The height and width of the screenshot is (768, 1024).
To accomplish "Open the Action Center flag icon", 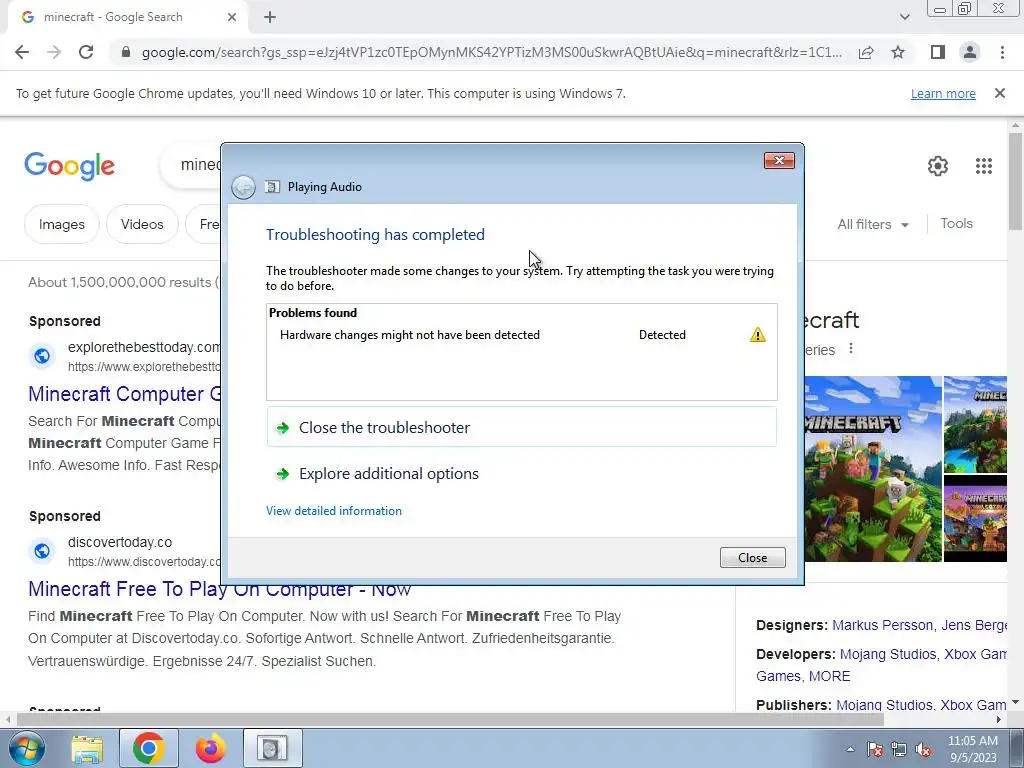I will (x=875, y=750).
